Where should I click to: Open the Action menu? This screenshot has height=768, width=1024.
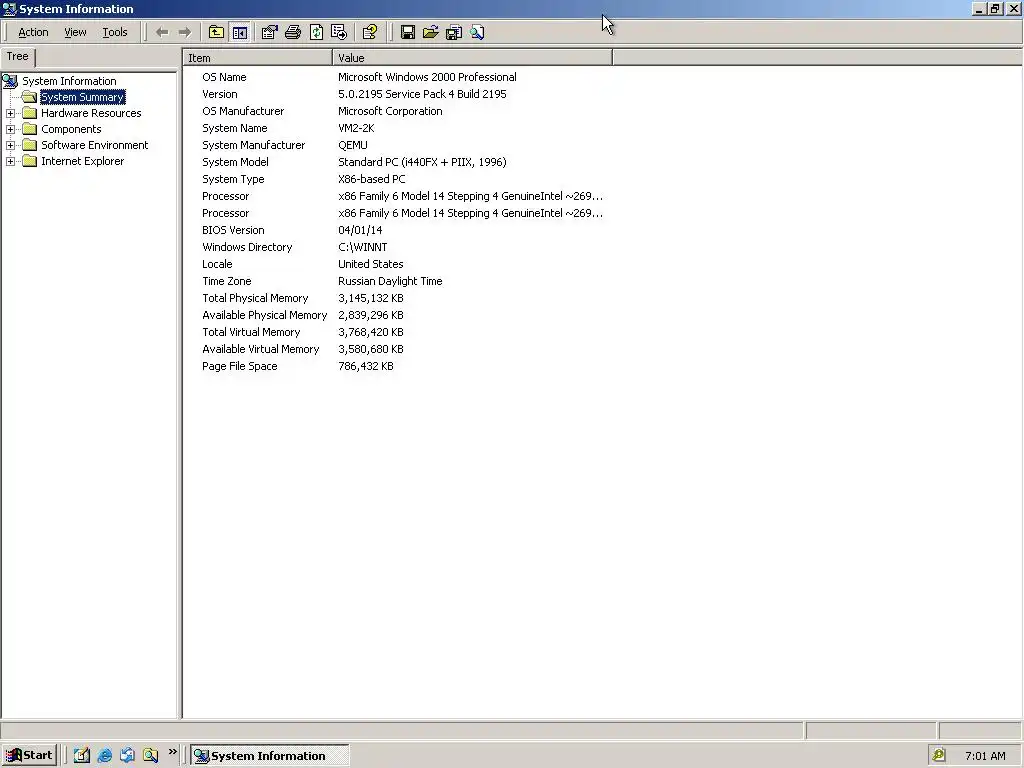[x=33, y=32]
